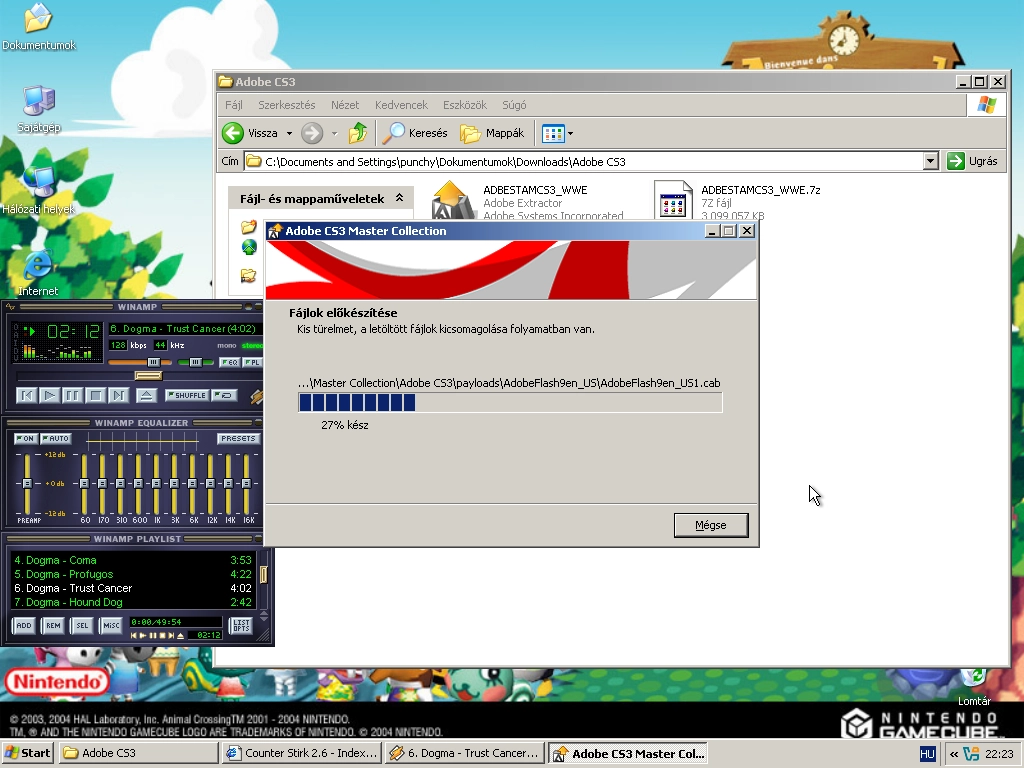Viewport: 1024px width, 768px height.
Task: Select Internet Explorer desktop icon
Action: tap(38, 273)
